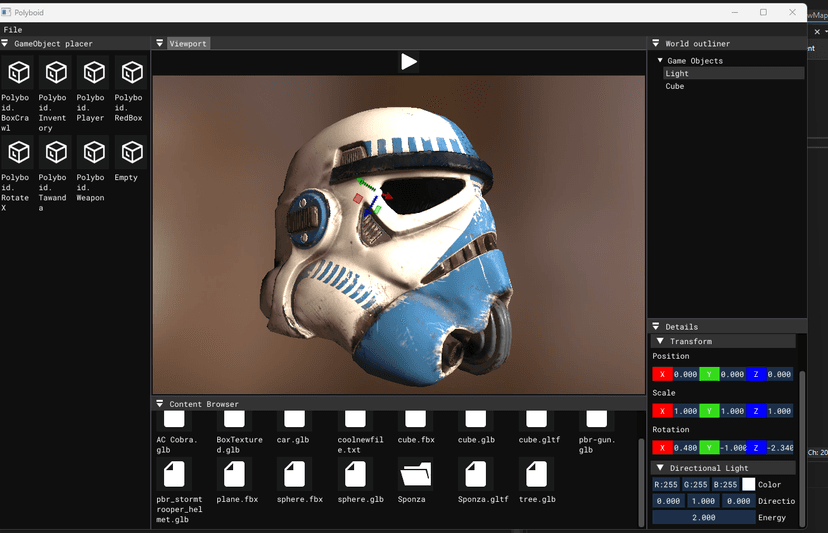Switch to the Viewport tab
Viewport: 828px width, 533px height.
tap(187, 44)
